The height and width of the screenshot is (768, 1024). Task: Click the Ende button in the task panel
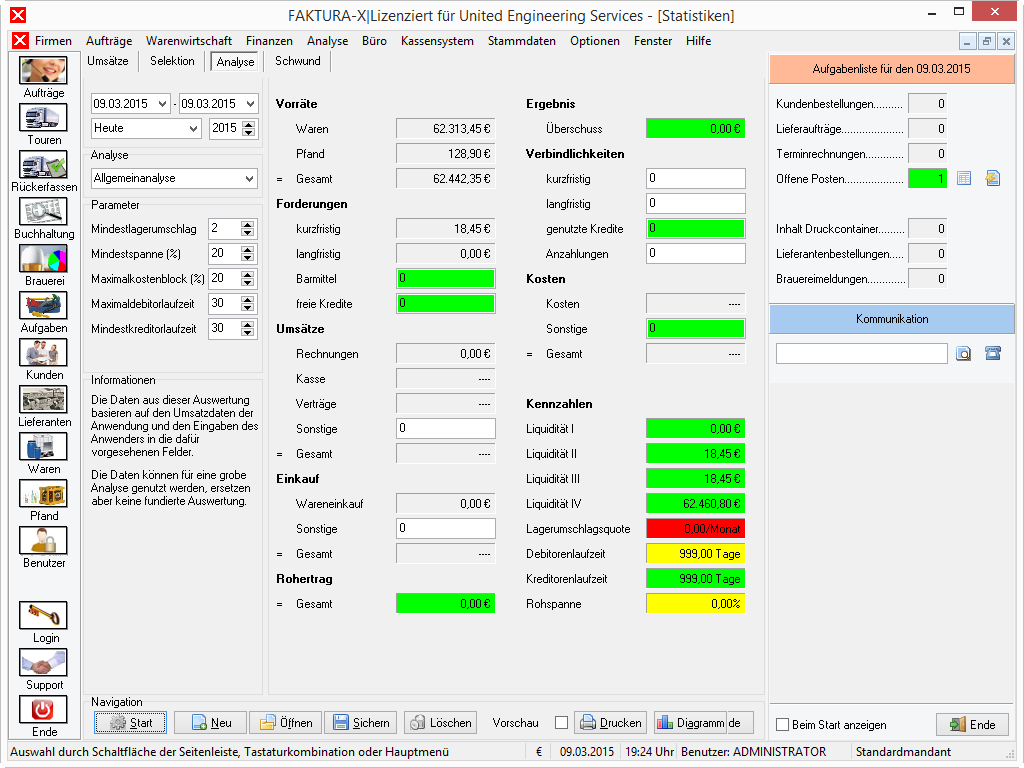972,724
